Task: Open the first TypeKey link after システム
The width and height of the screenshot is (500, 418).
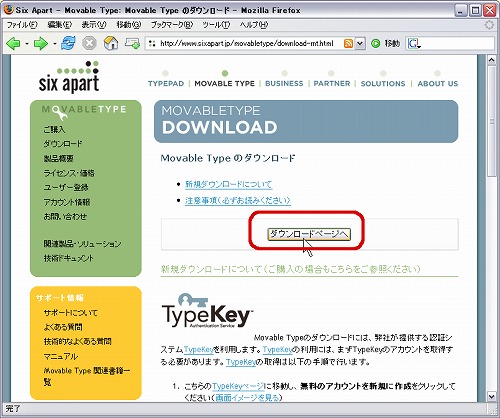Action: pyautogui.click(x=198, y=350)
